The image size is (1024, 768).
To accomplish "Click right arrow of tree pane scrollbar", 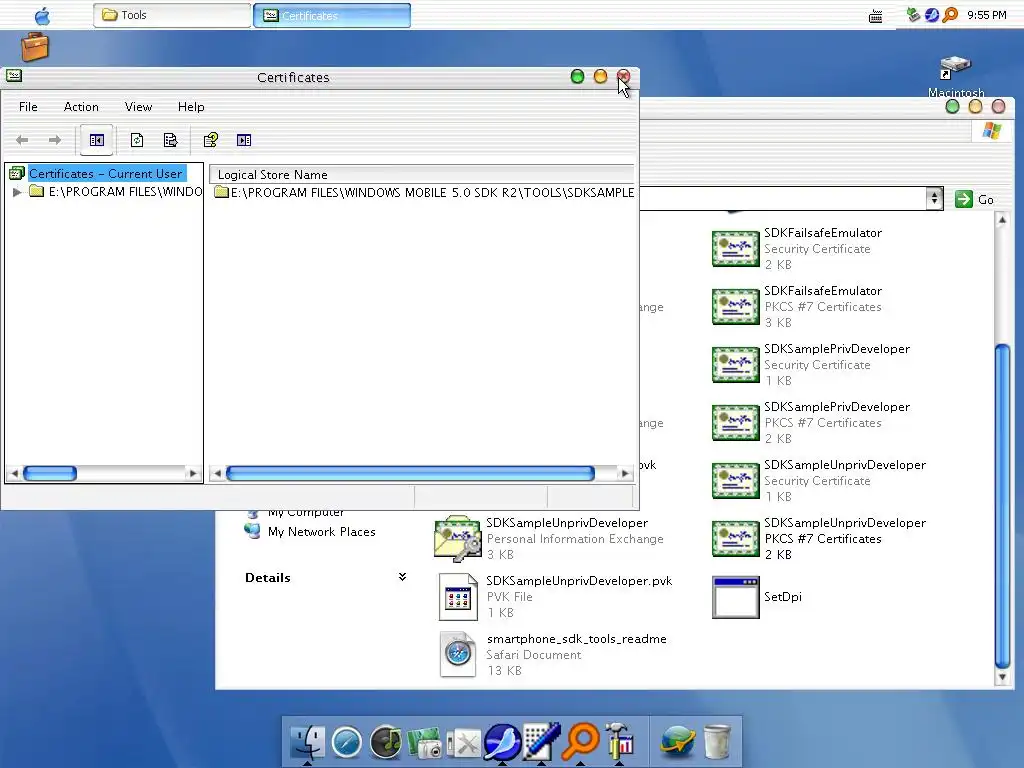I will [193, 473].
